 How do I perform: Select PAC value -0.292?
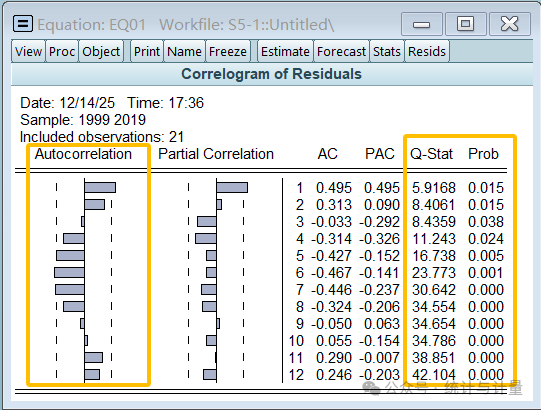(x=379, y=222)
